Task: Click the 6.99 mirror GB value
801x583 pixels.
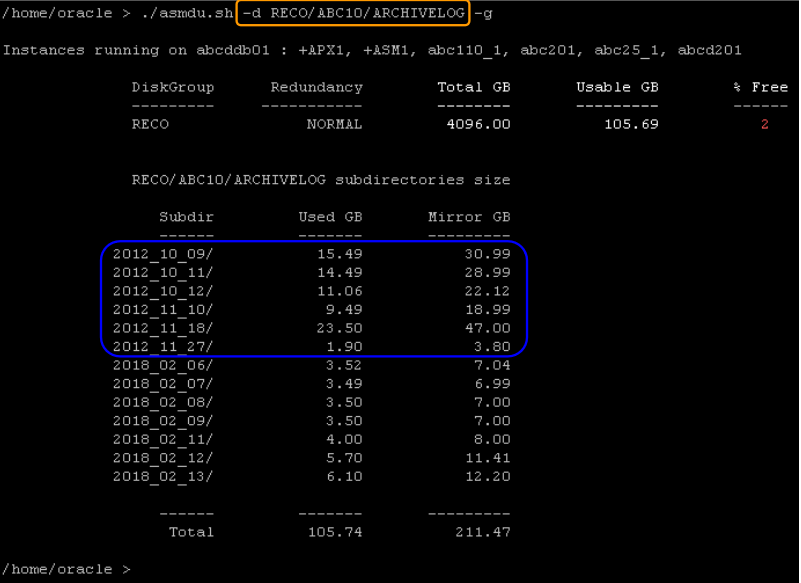Action: (492, 384)
